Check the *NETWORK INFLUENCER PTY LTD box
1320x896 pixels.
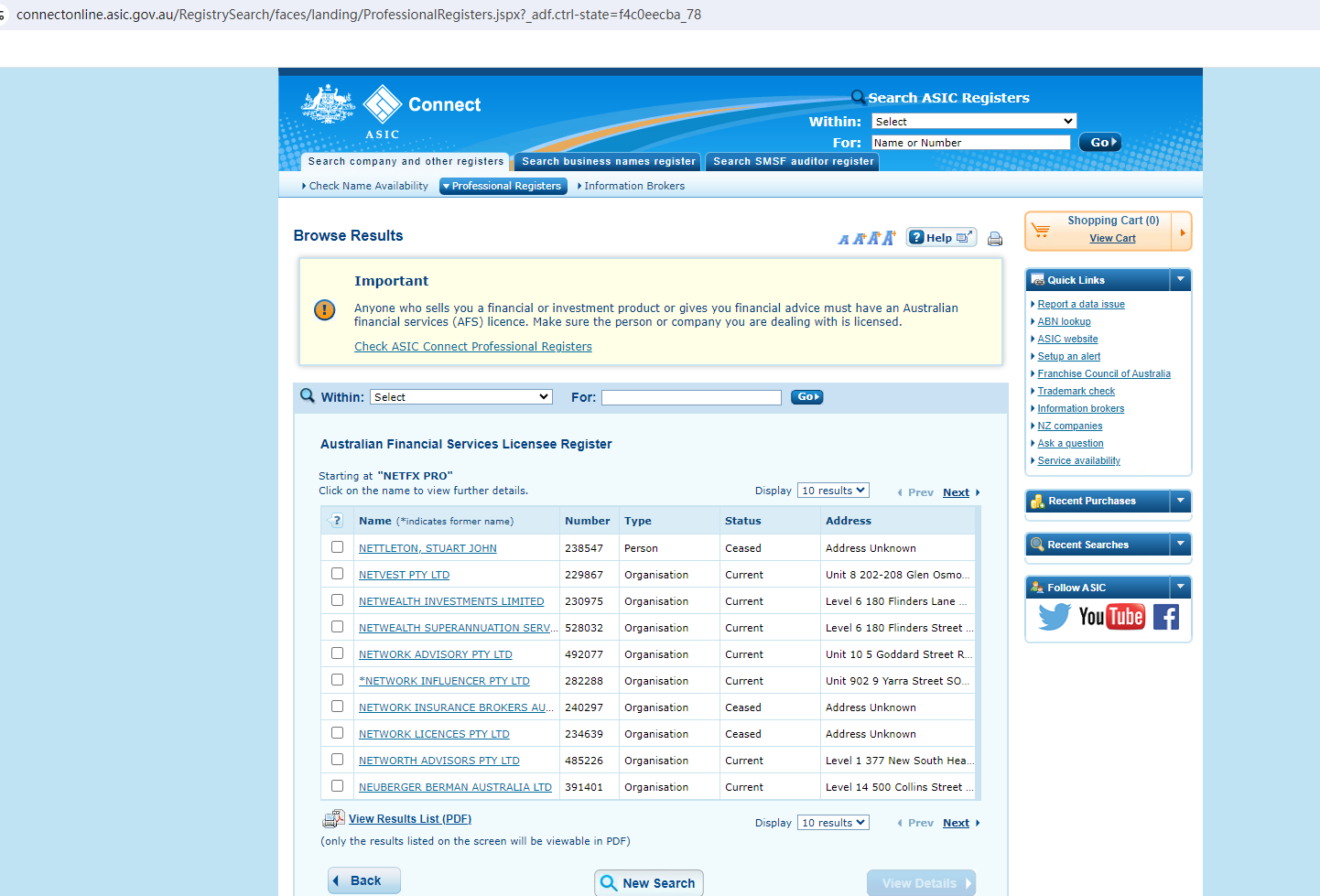(337, 680)
